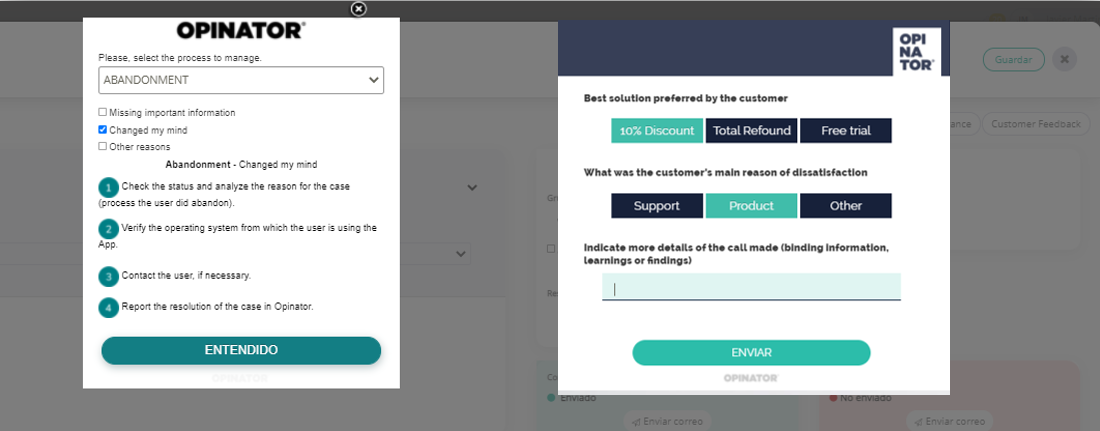Tick the Other reasons checkbox
The image size is (1100, 431).
[x=102, y=147]
